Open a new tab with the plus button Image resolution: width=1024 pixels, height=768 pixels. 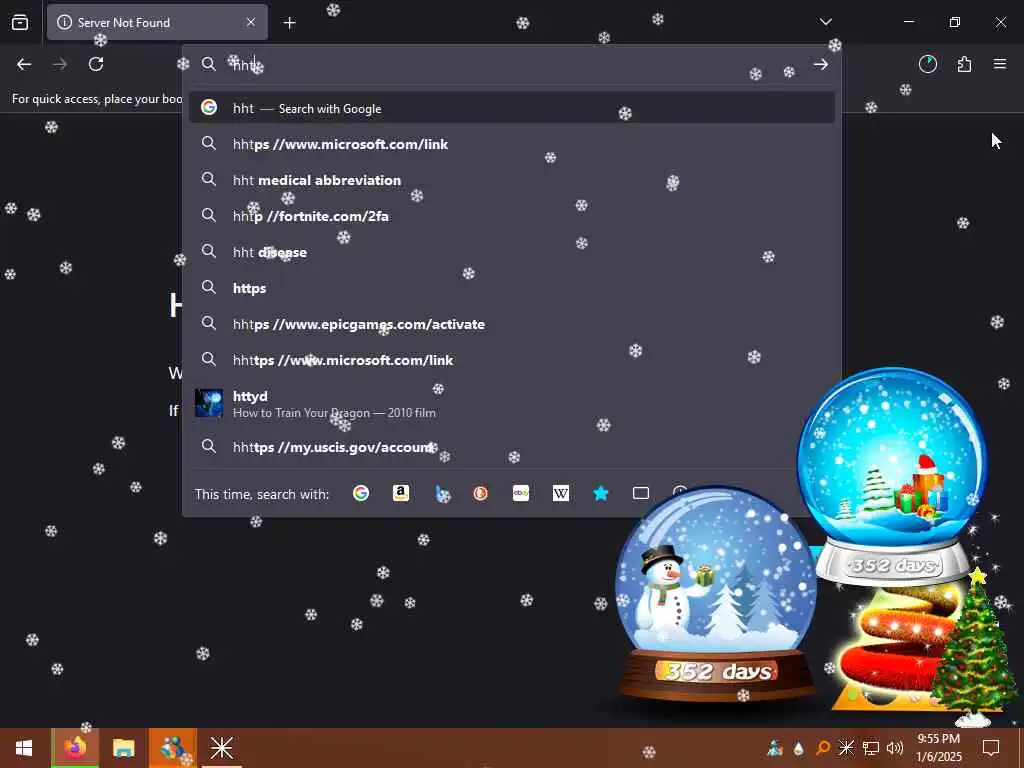point(289,23)
